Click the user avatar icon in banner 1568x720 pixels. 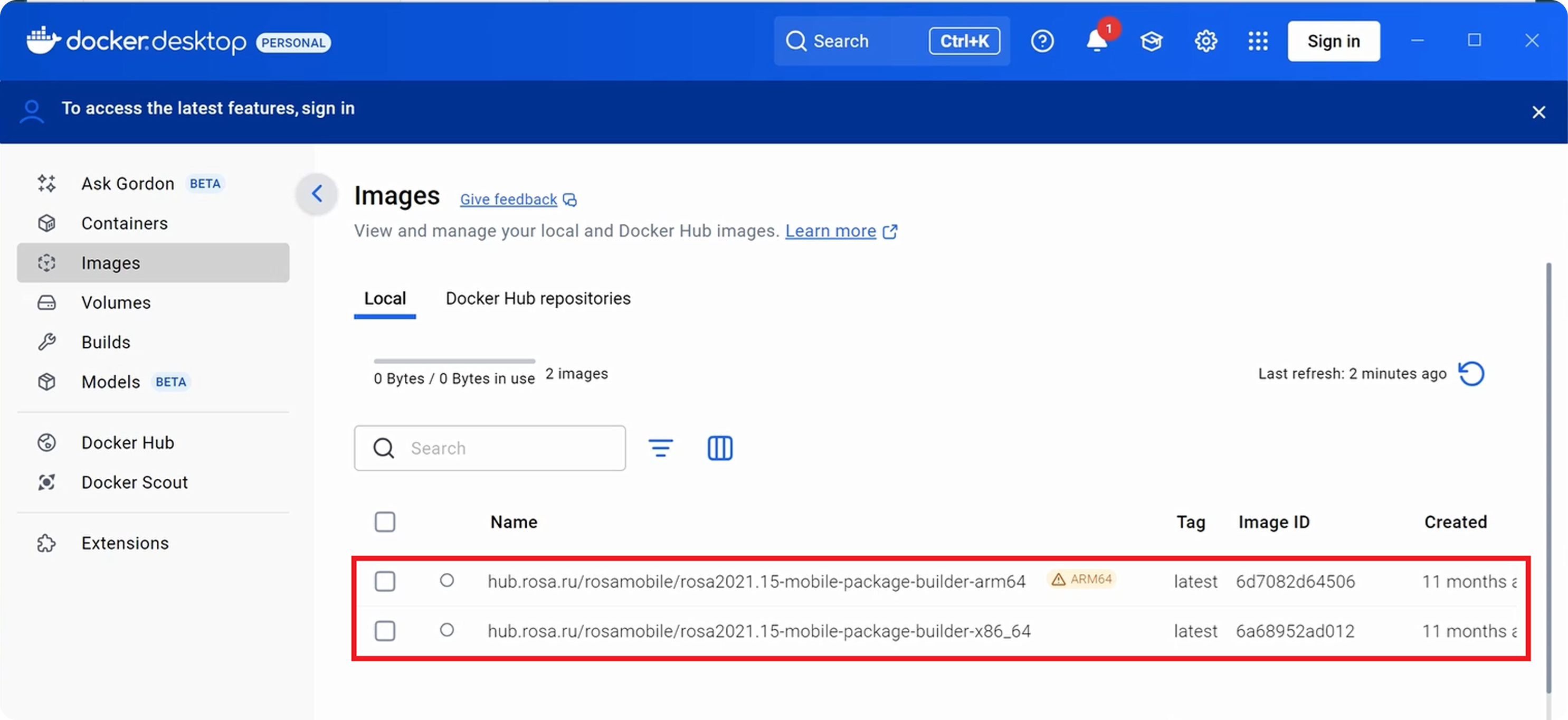(x=31, y=111)
